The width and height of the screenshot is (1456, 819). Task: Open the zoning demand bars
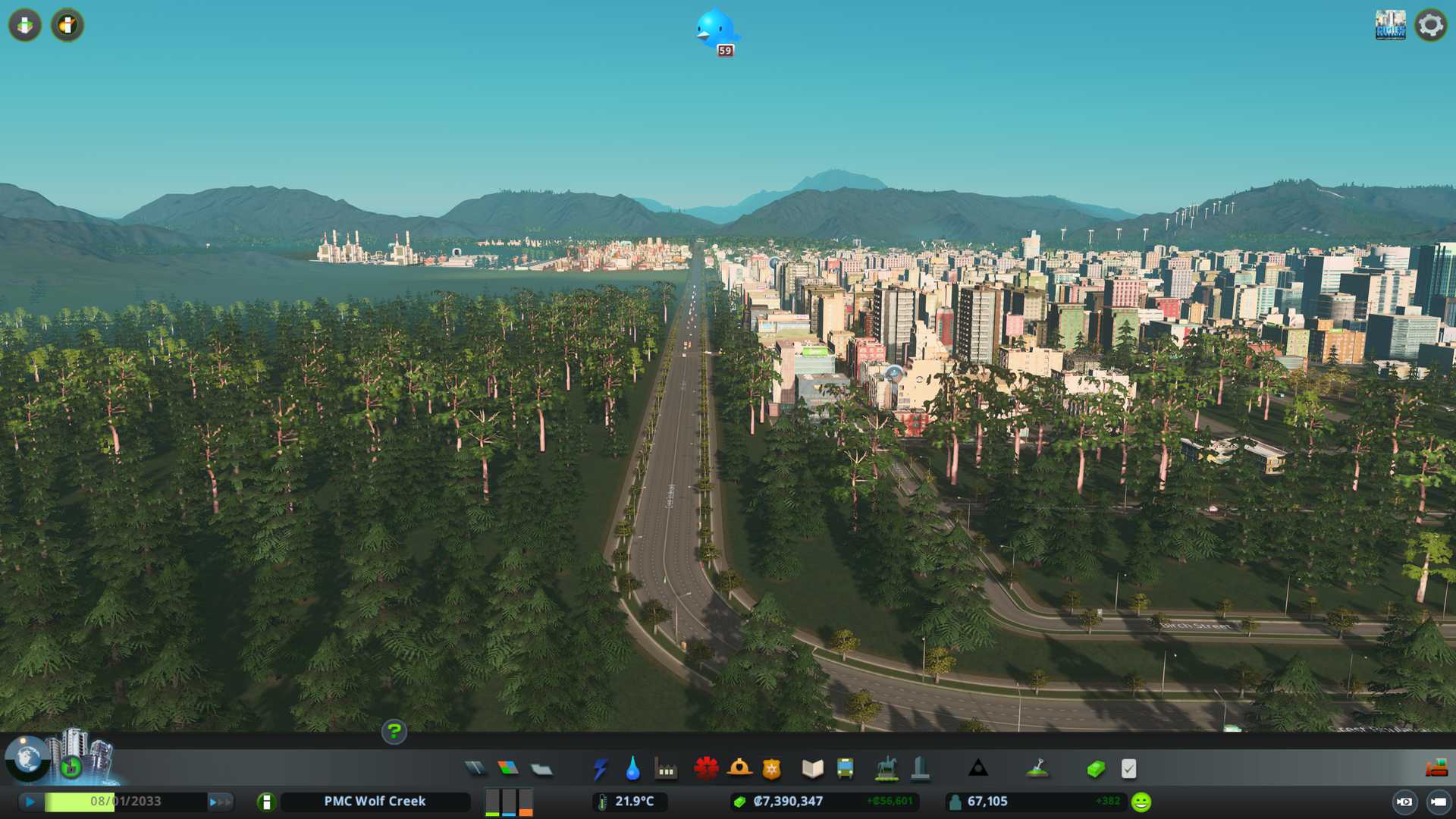(x=509, y=802)
